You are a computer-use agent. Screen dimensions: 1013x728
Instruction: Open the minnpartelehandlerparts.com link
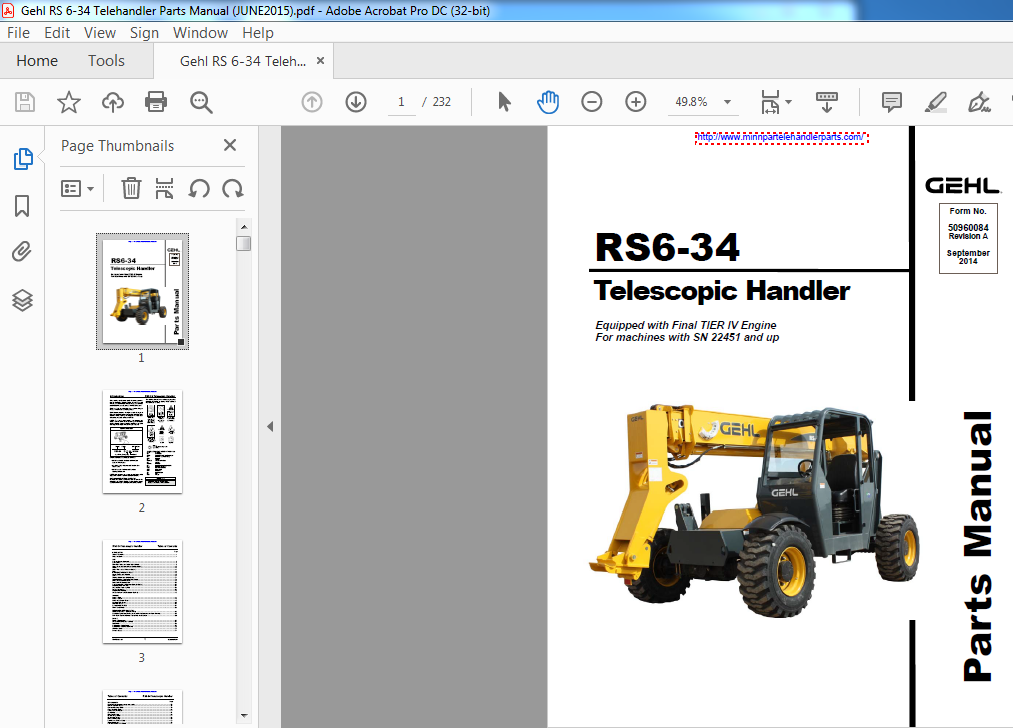point(782,138)
